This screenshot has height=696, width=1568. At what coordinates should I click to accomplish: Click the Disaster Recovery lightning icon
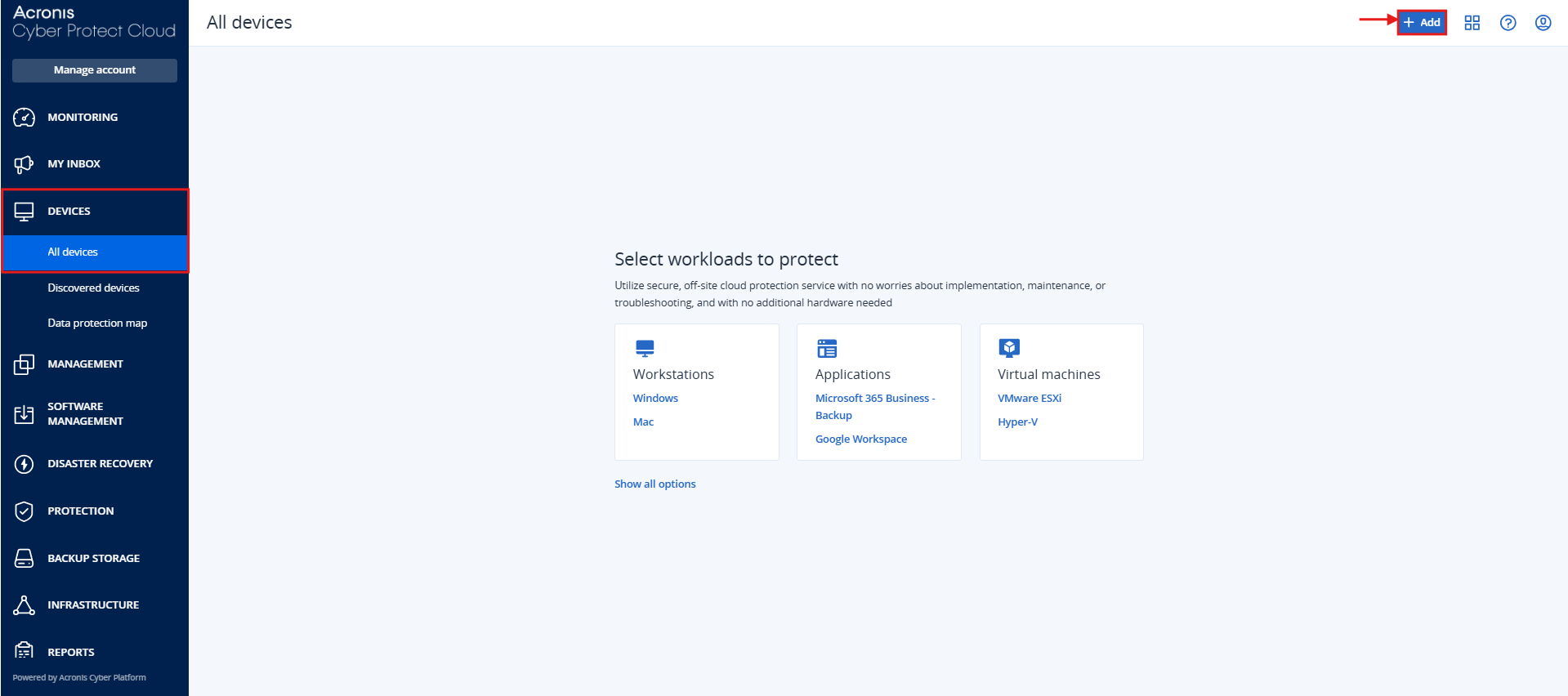(25, 464)
